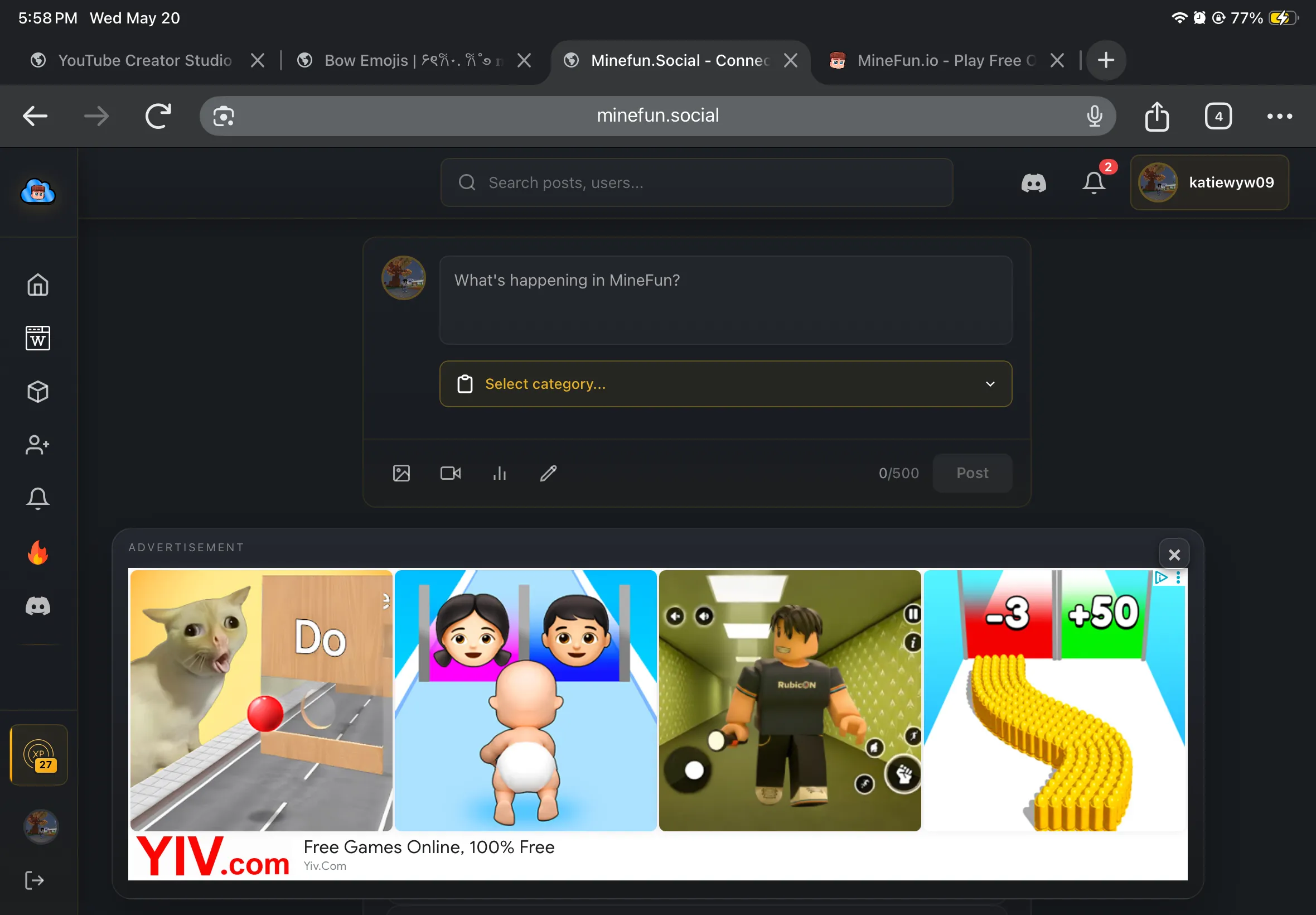
Task: Open Discord icon in top header
Action: 1033,183
